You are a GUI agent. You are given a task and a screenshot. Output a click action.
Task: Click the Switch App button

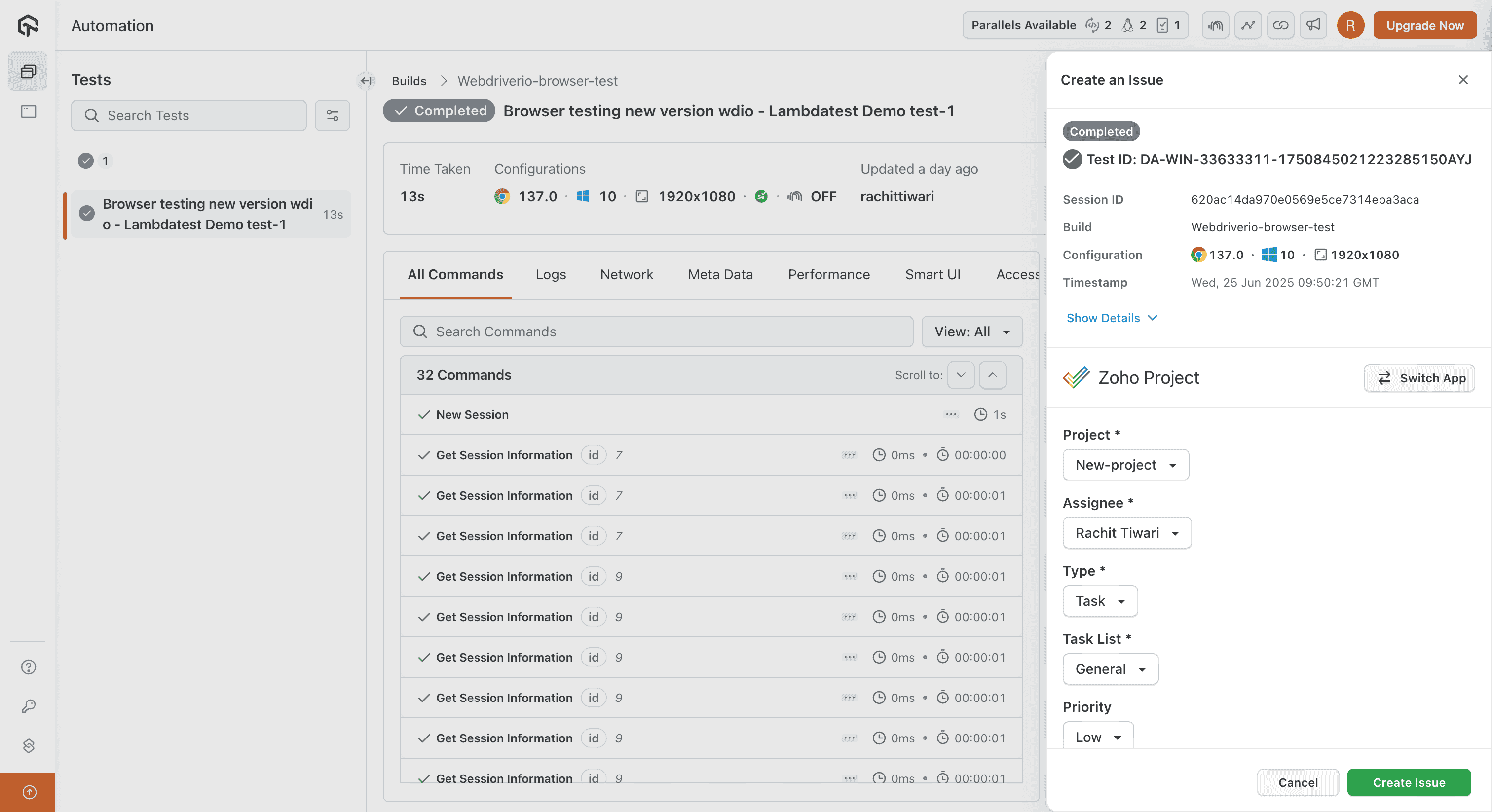click(x=1419, y=378)
